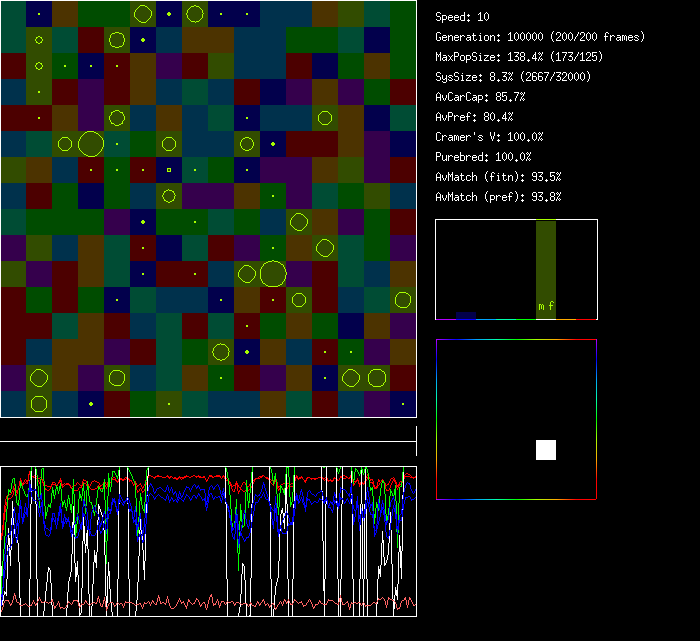Select the small dark-blue histogram bar
This screenshot has width=700, height=641.
tap(466, 315)
